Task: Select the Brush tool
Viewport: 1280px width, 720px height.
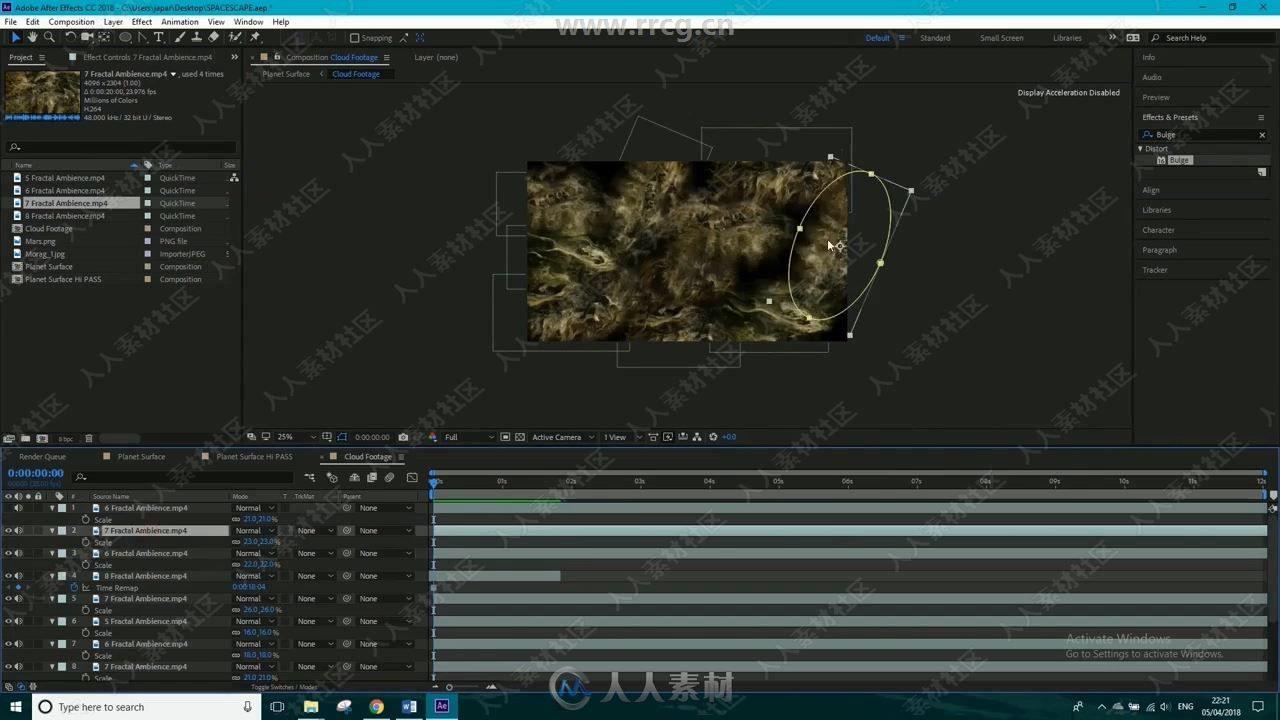Action: (180, 37)
